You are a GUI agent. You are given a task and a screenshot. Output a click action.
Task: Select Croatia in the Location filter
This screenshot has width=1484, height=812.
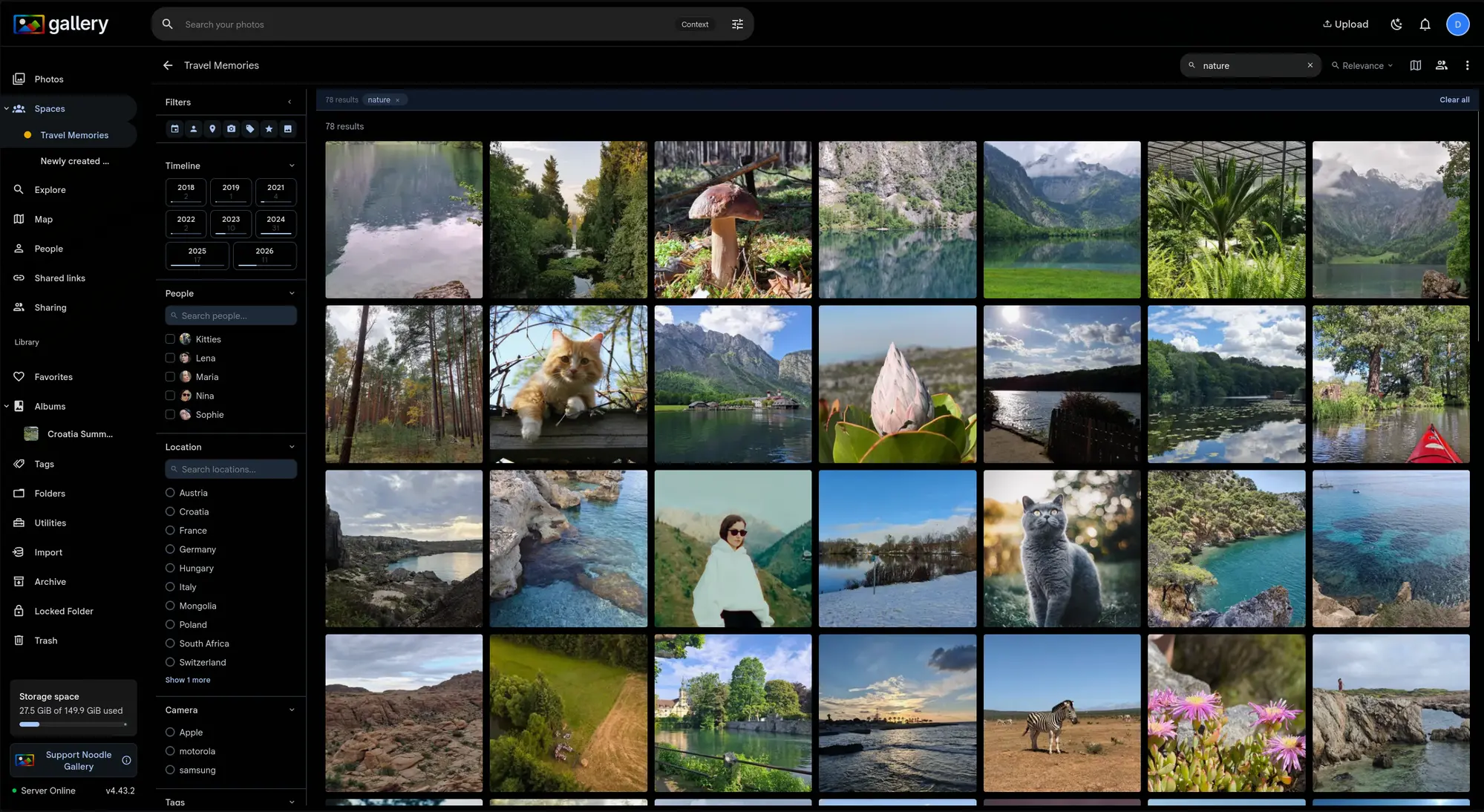pos(170,511)
